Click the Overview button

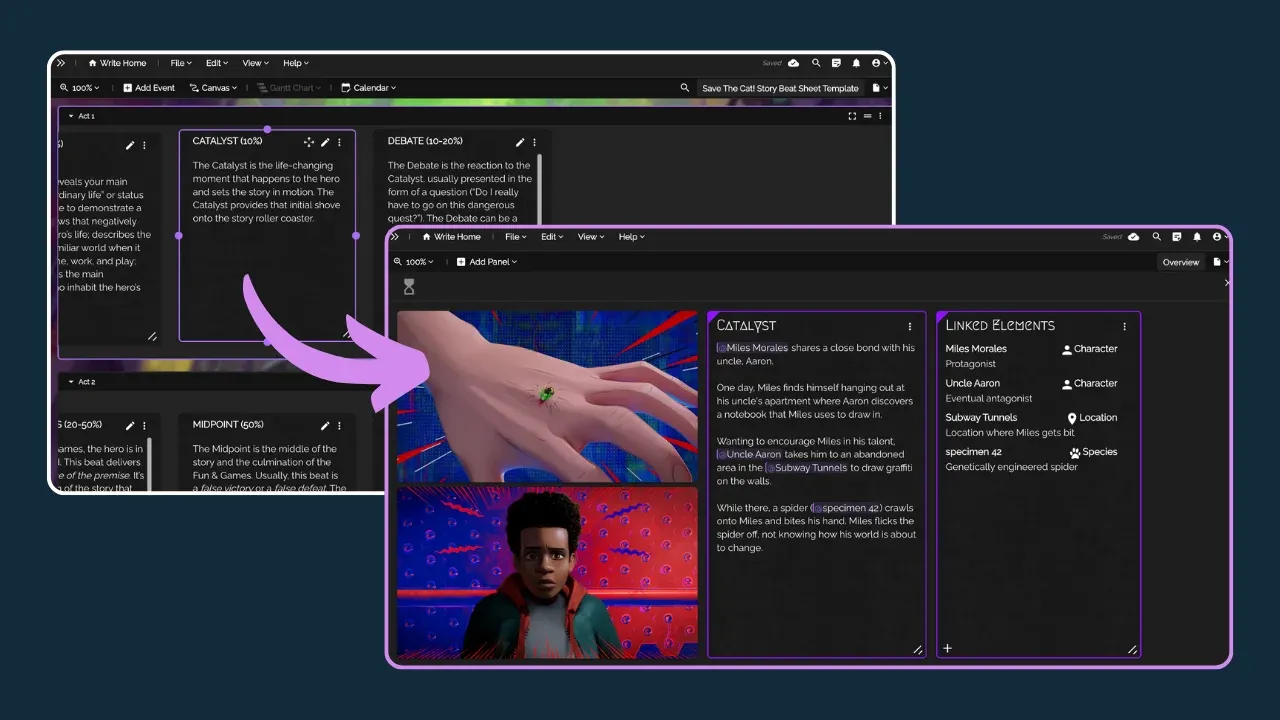(x=1180, y=262)
